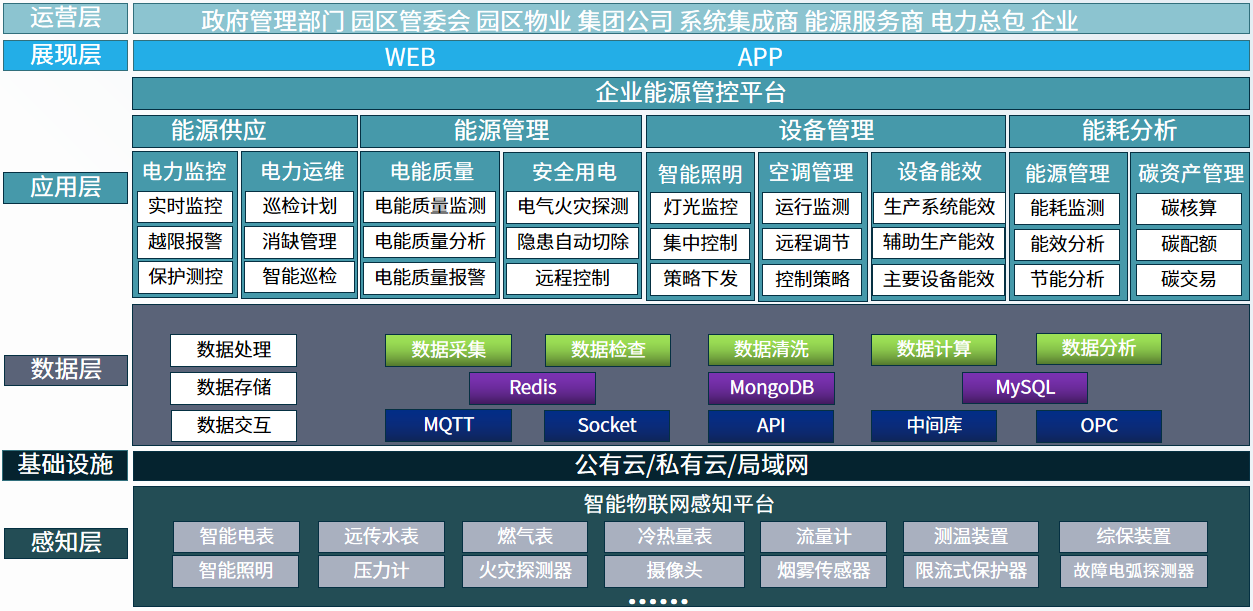Image resolution: width=1253 pixels, height=611 pixels.
Task: Select the "远程控制" box
Action: click(x=573, y=279)
